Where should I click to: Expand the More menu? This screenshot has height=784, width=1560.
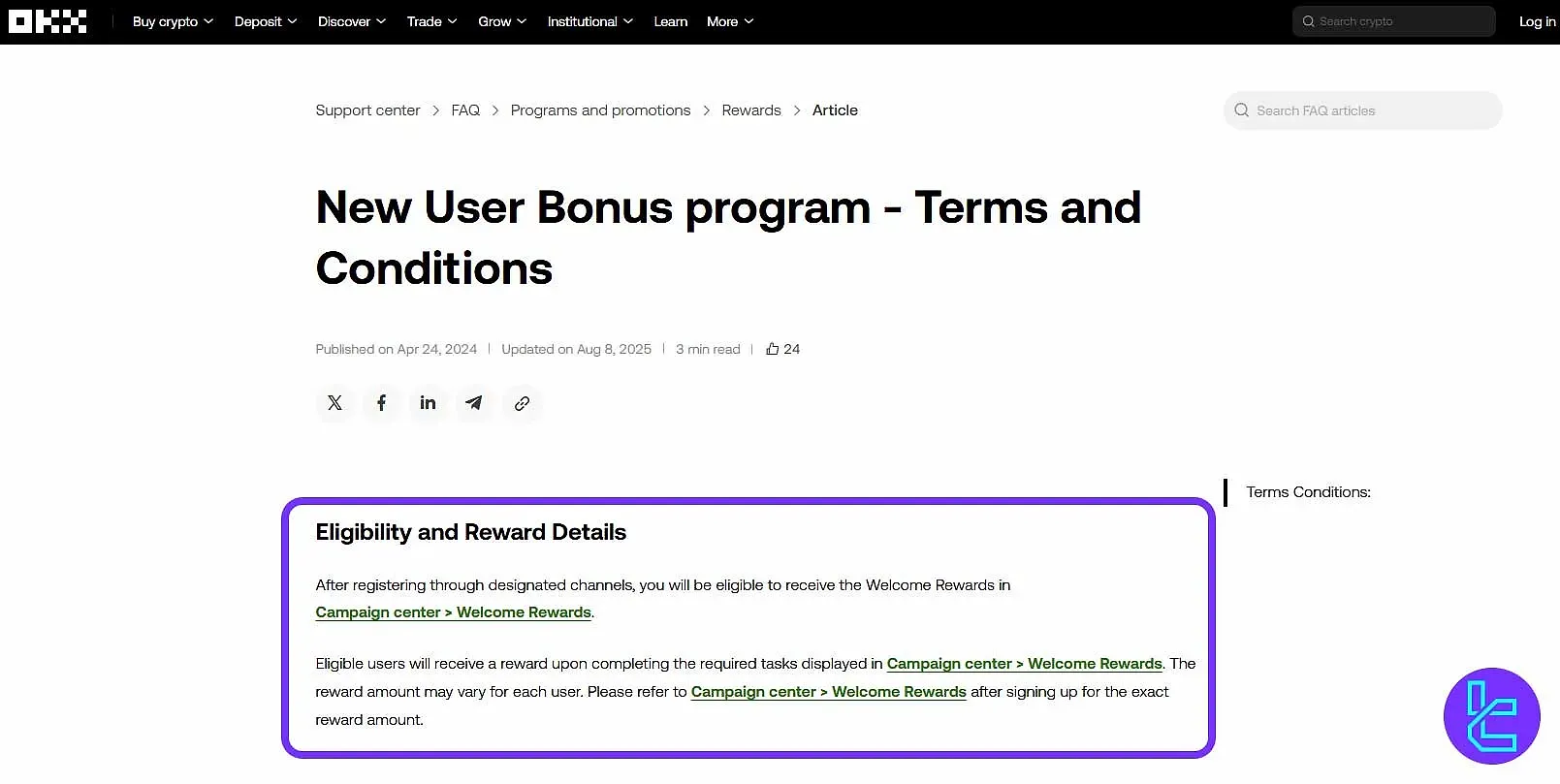click(729, 21)
